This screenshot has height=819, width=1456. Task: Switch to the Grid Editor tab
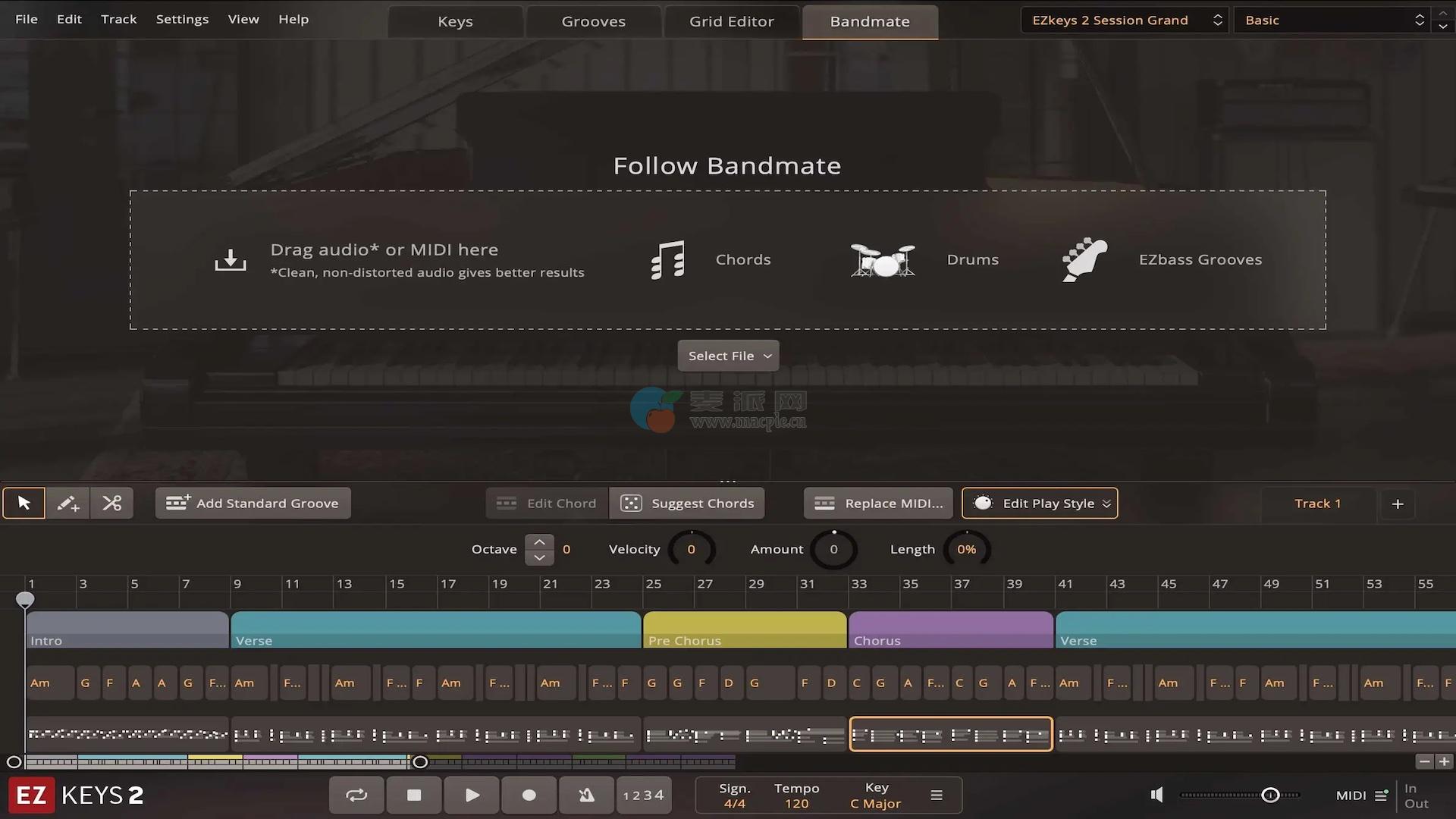coord(731,21)
